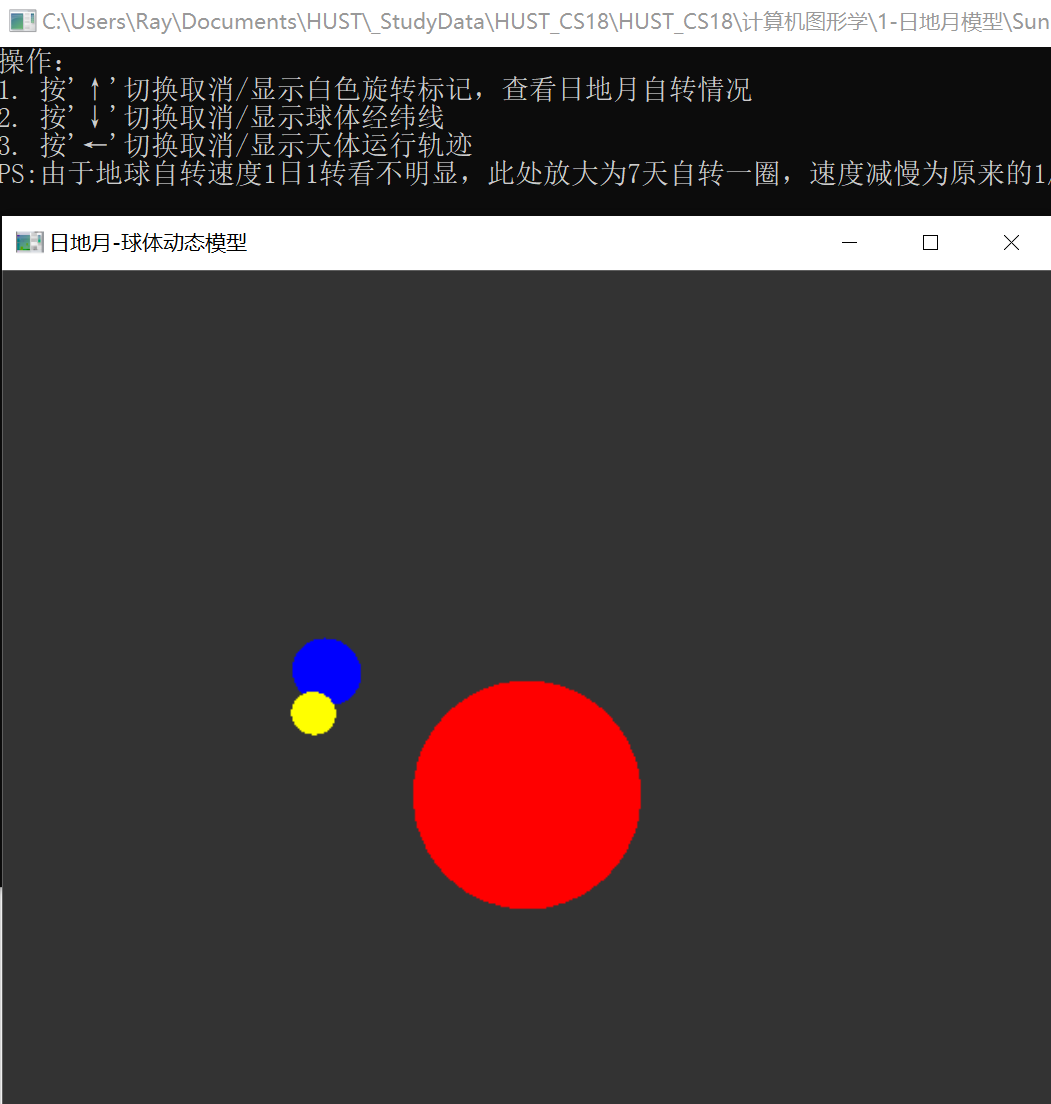This screenshot has height=1104, width=1051.
Task: Click the 日地月-球体动态模型 title text
Action: click(149, 243)
